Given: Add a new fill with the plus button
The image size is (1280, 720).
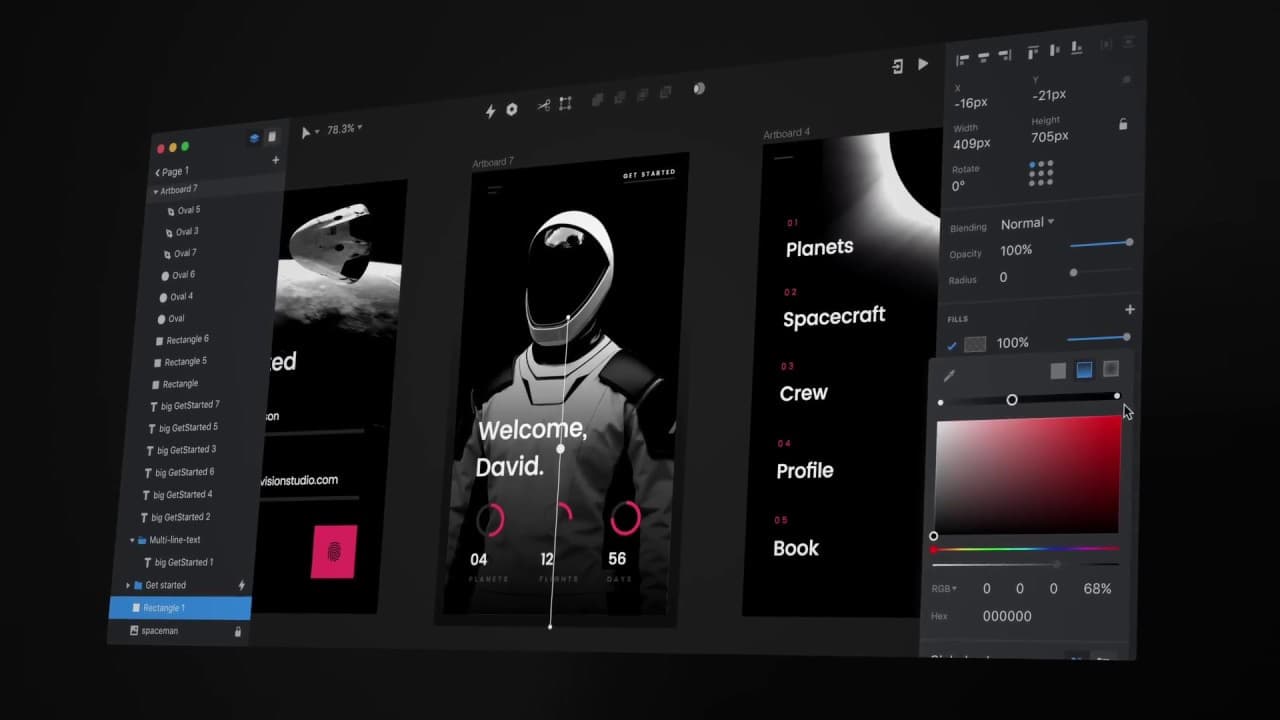Looking at the screenshot, I should (x=1129, y=309).
